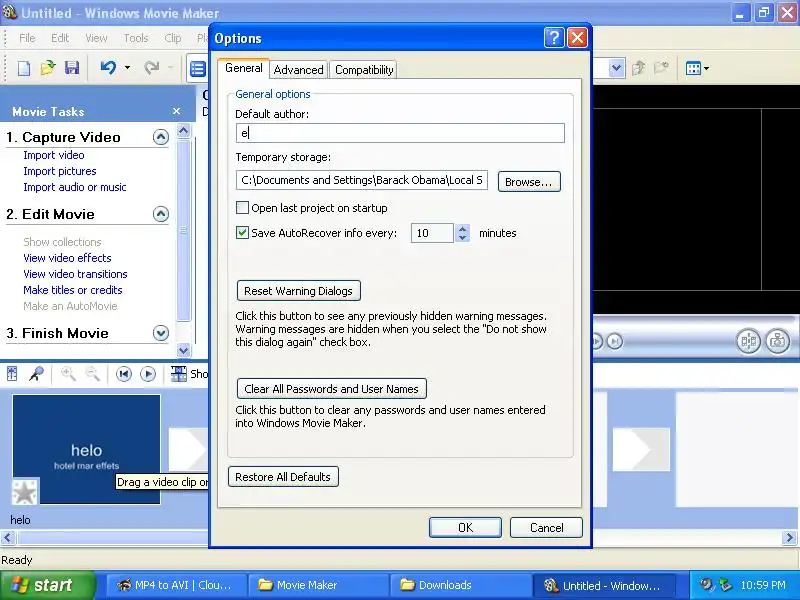Click the Windows Start button
The width and height of the screenshot is (800, 600).
(x=47, y=585)
